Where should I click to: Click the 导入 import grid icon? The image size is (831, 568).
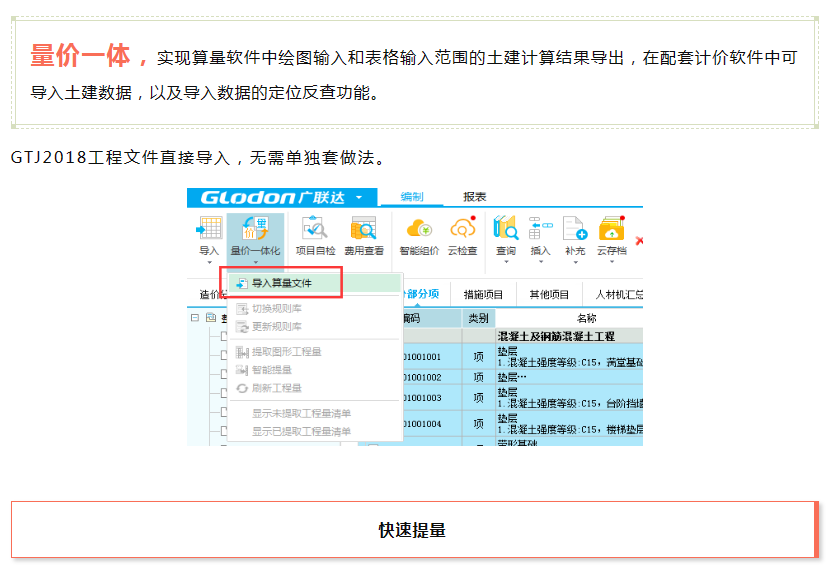click(209, 228)
